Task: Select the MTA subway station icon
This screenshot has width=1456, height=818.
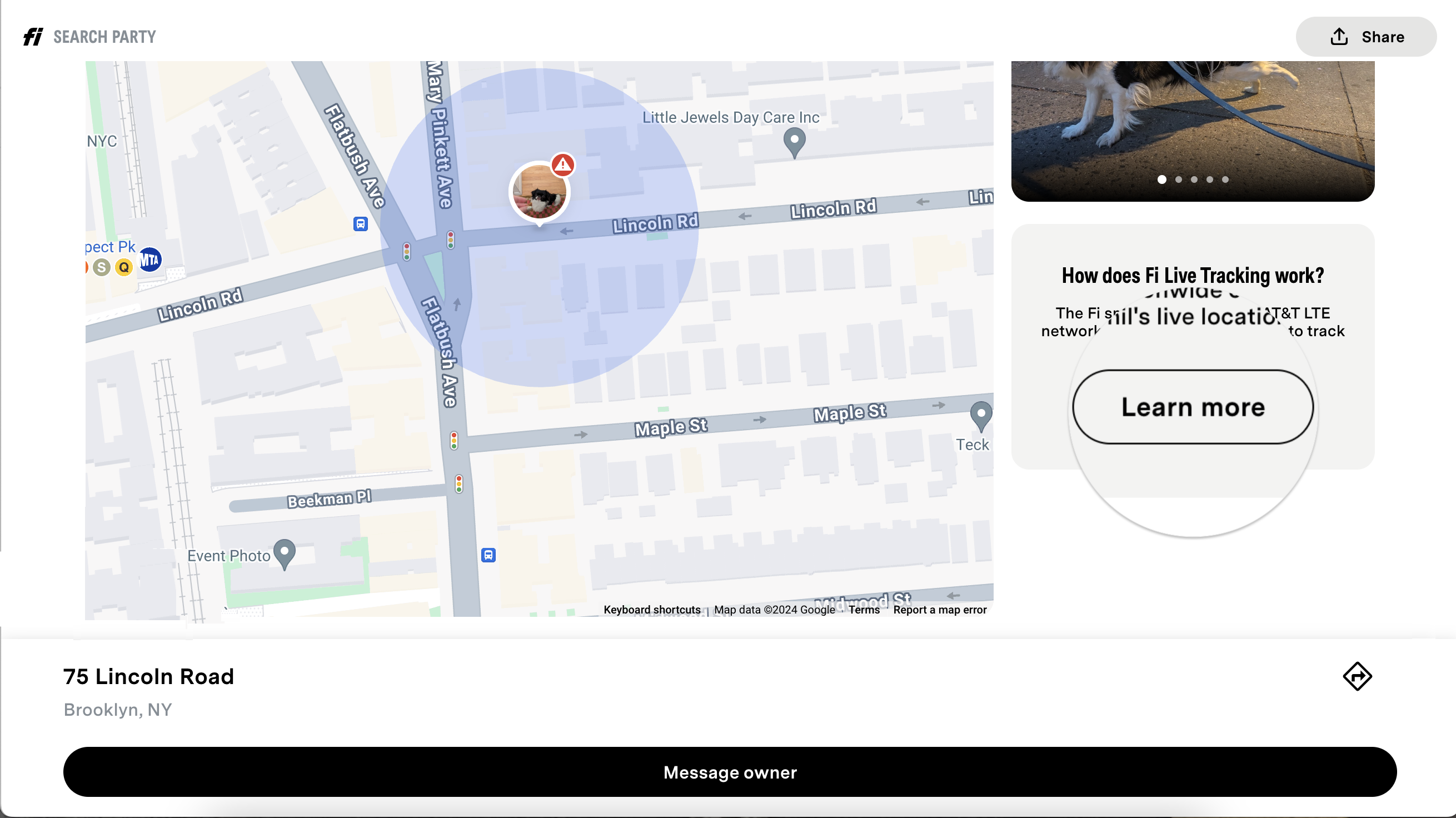Action: tap(150, 260)
